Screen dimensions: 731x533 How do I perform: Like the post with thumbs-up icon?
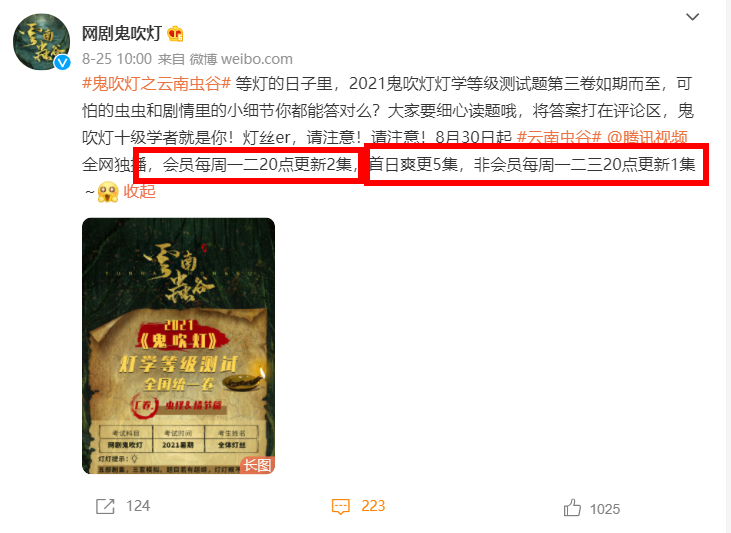pyautogui.click(x=572, y=507)
